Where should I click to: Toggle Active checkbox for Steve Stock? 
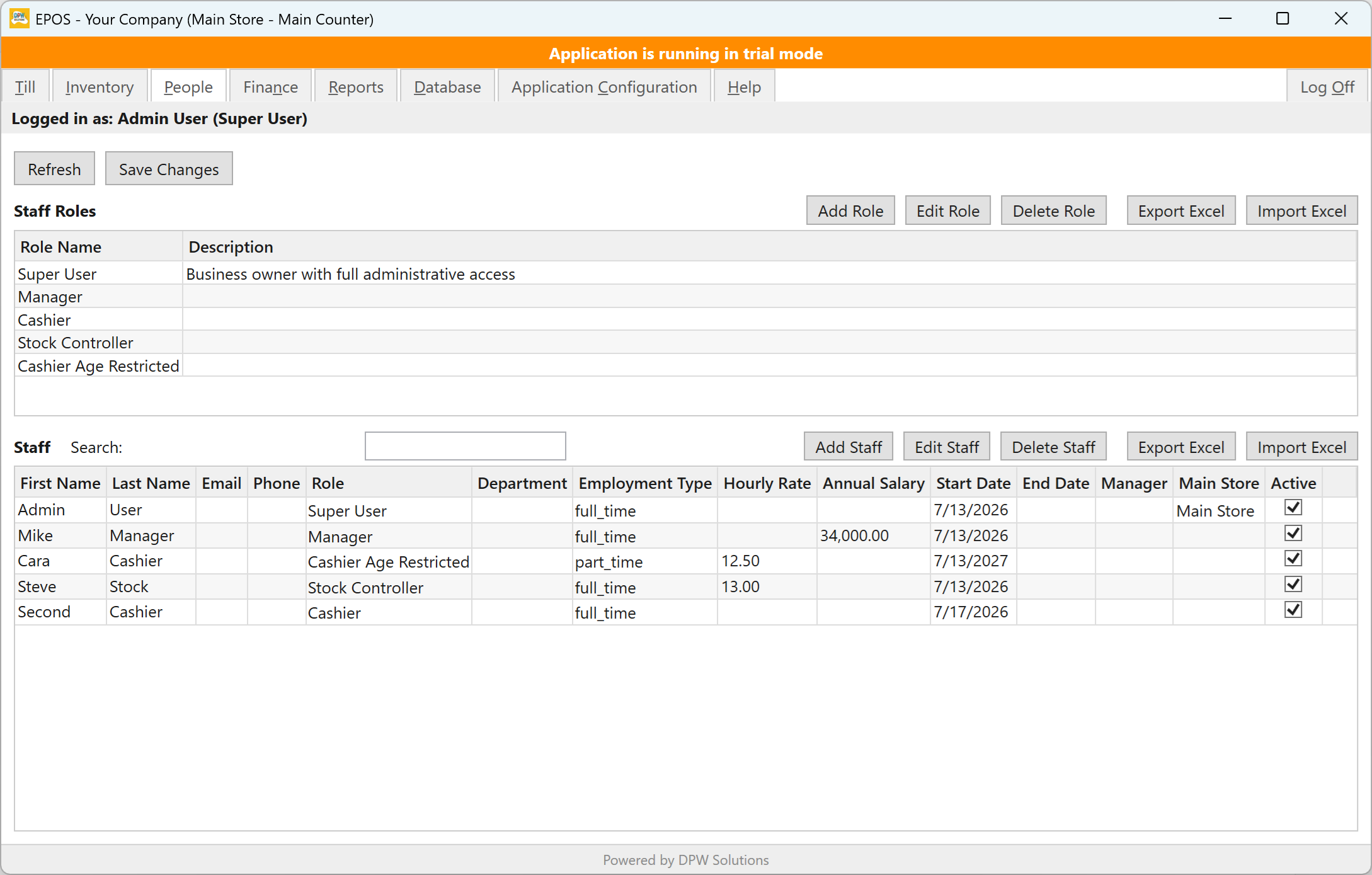tap(1293, 585)
